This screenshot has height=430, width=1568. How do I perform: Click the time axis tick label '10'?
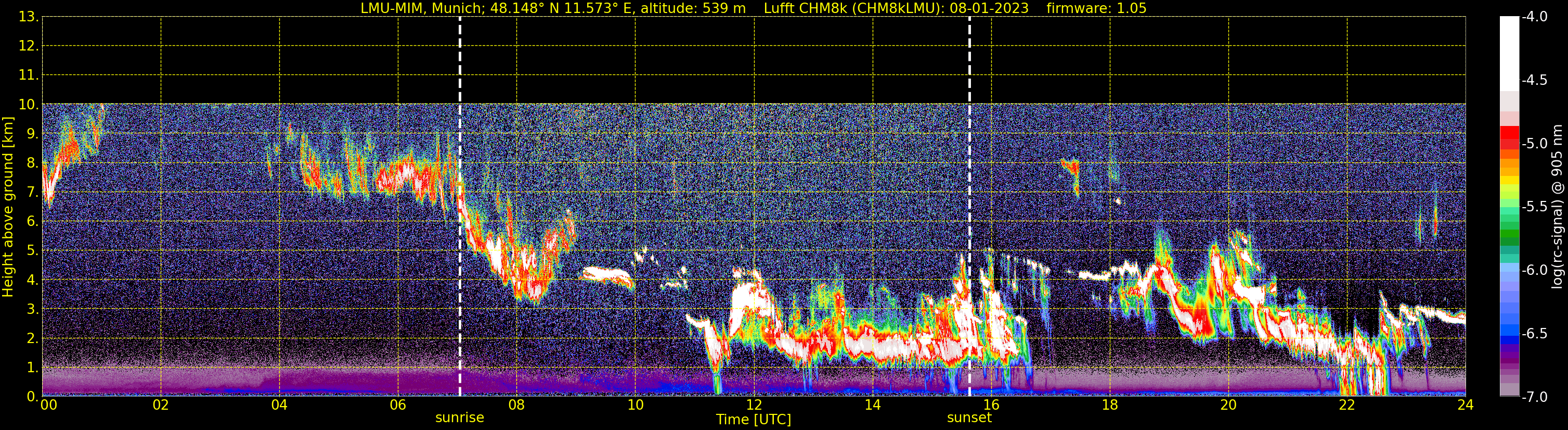click(x=636, y=405)
